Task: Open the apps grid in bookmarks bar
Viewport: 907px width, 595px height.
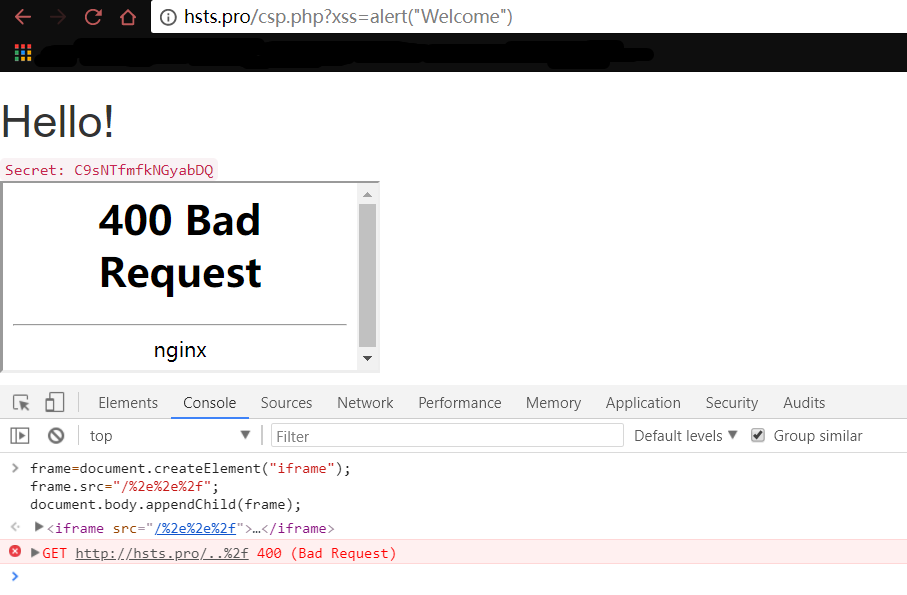Action: (23, 53)
